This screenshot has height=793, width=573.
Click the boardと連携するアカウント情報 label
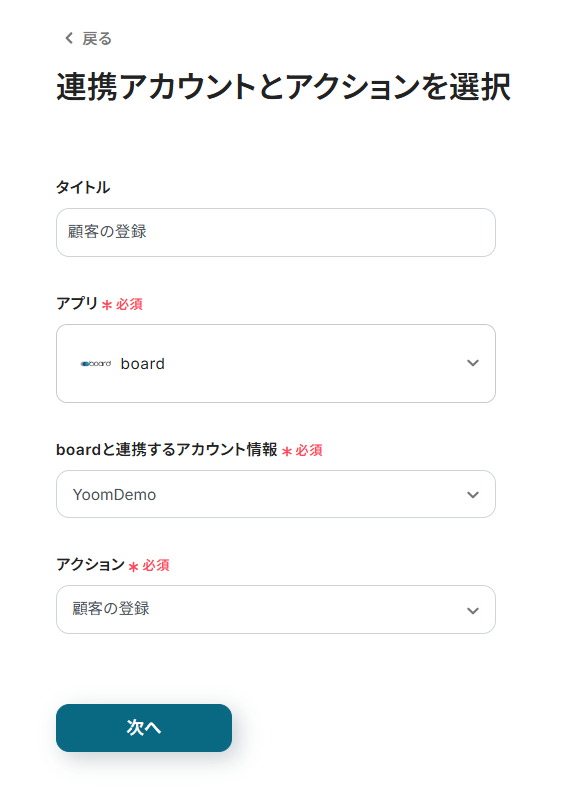166,449
